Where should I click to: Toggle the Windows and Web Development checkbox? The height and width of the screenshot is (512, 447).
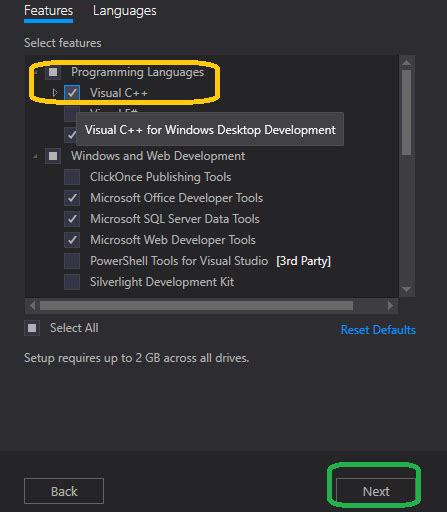click(53, 156)
